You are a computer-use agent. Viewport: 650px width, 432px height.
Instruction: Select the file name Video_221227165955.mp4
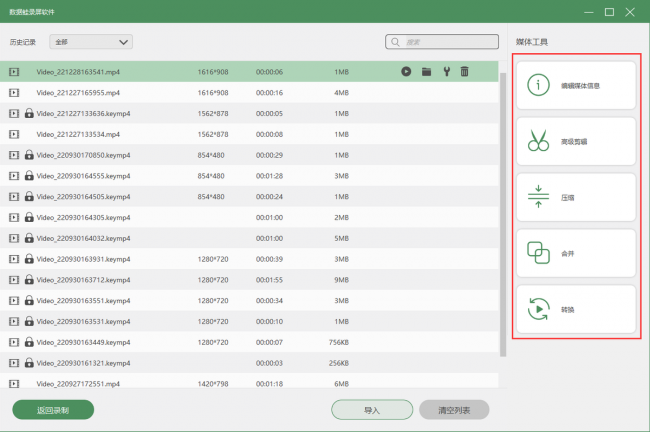[x=78, y=93]
